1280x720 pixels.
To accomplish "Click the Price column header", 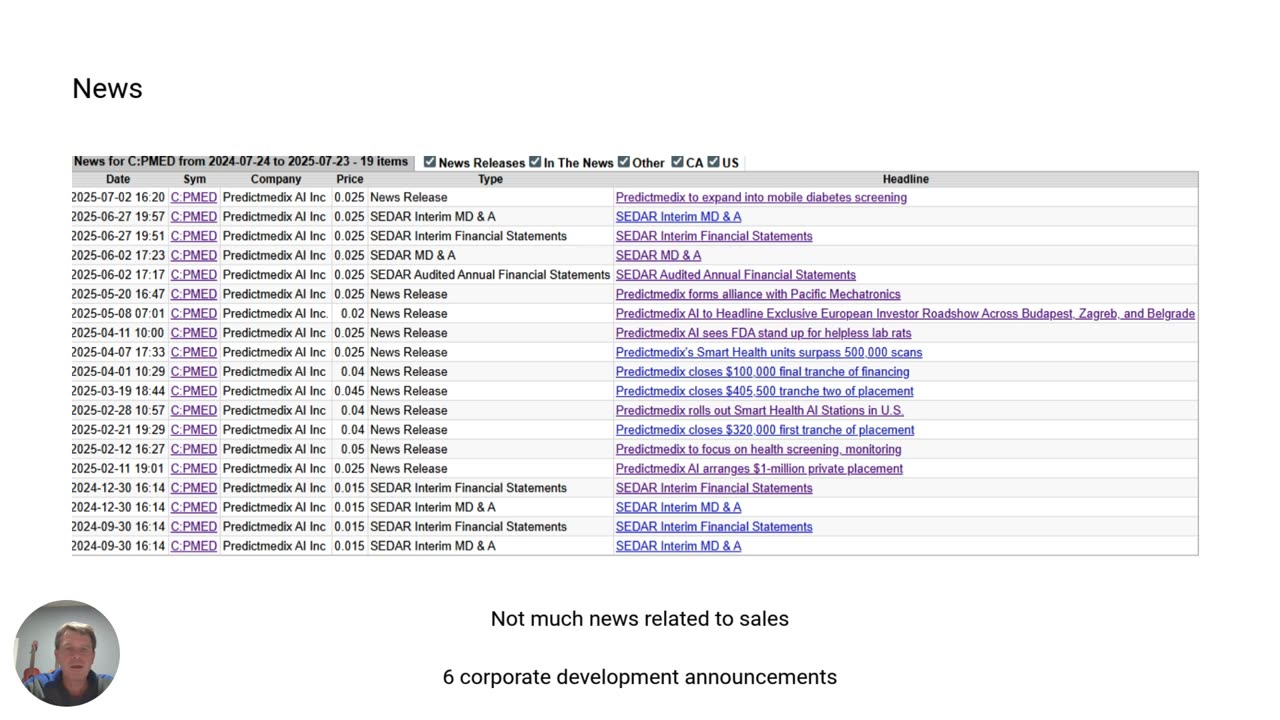I will point(350,179).
